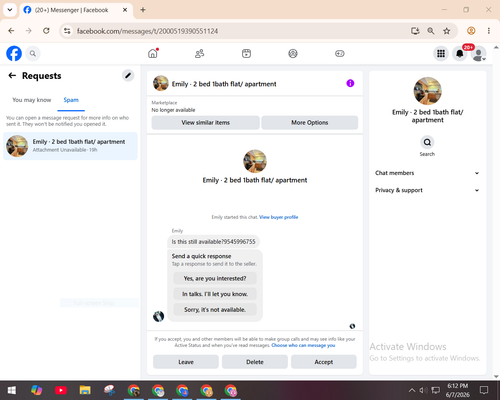The width and height of the screenshot is (500, 400).
Task: Show hidden tray icons chevron
Action: coord(412,390)
